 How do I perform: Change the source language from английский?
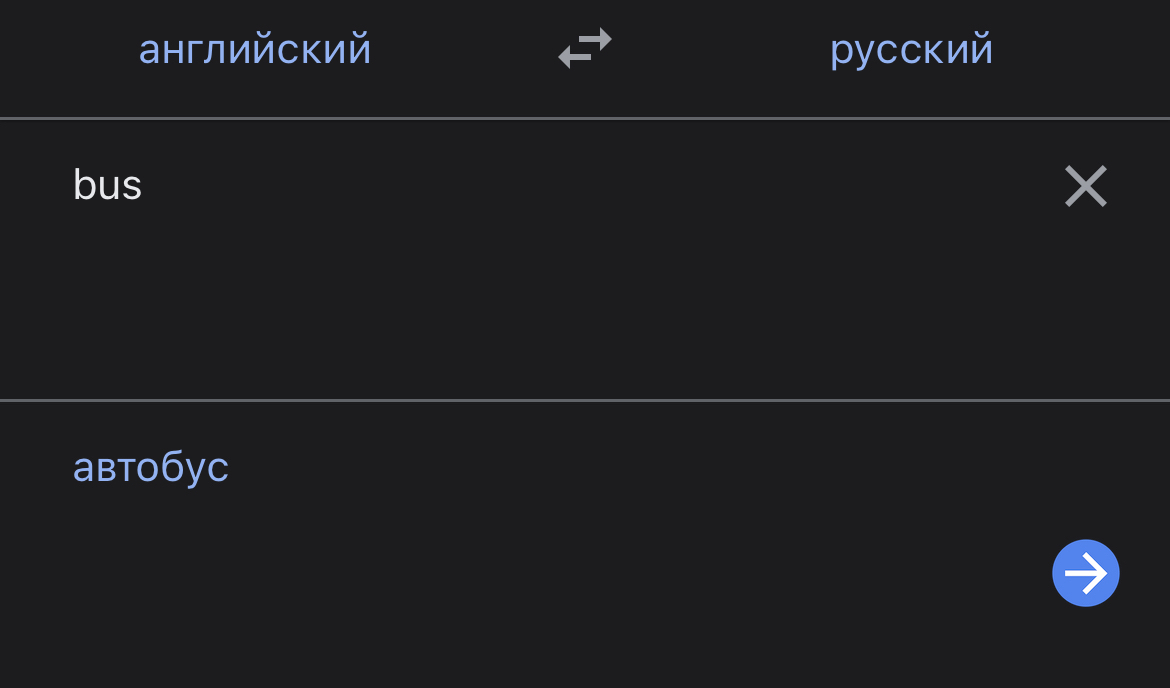coord(255,49)
